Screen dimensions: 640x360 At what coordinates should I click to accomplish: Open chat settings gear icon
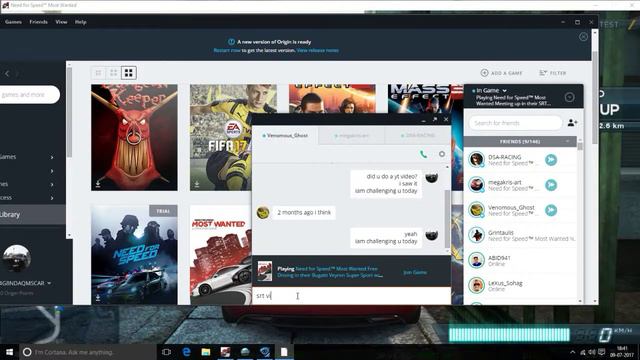click(x=442, y=154)
